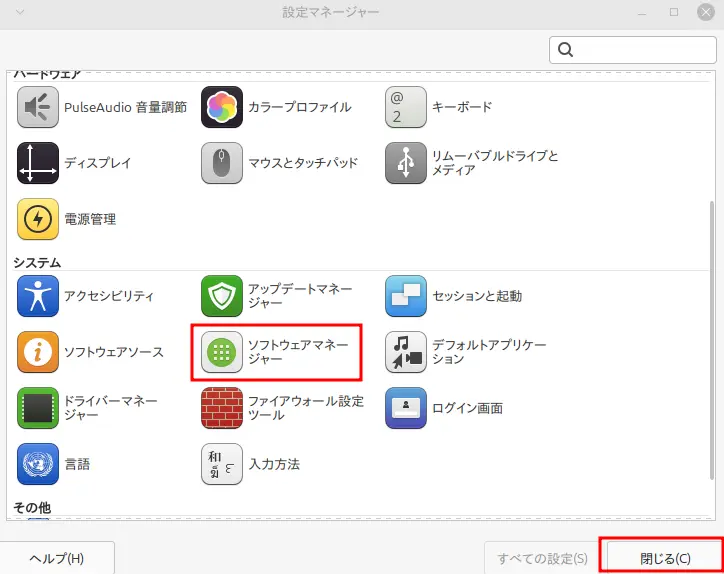Screen dimensions: 724x574
Task: Click the 言語 label
Action: 77,464
